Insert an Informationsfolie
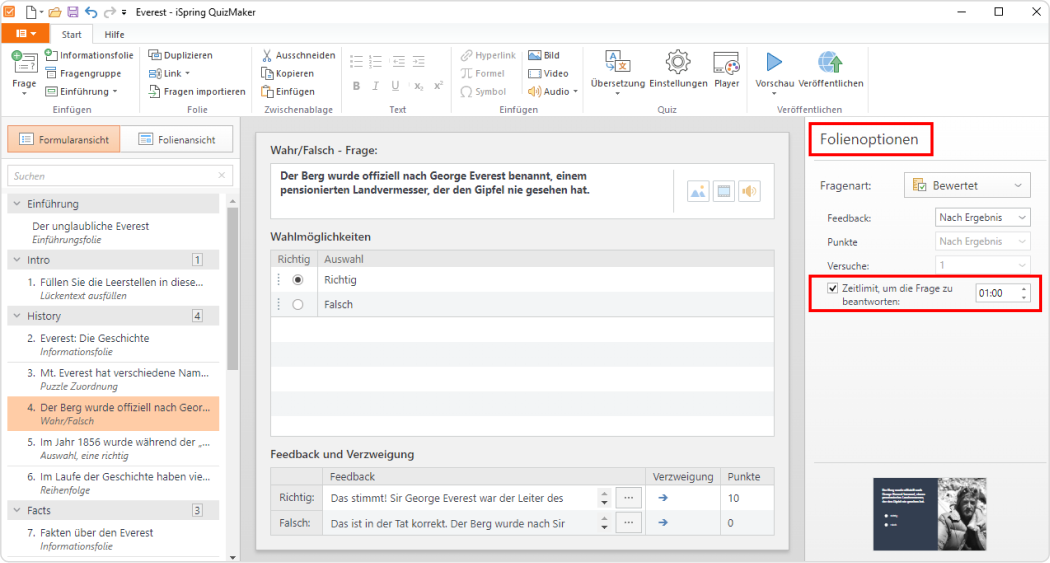This screenshot has width=1050, height=563. click(89, 55)
